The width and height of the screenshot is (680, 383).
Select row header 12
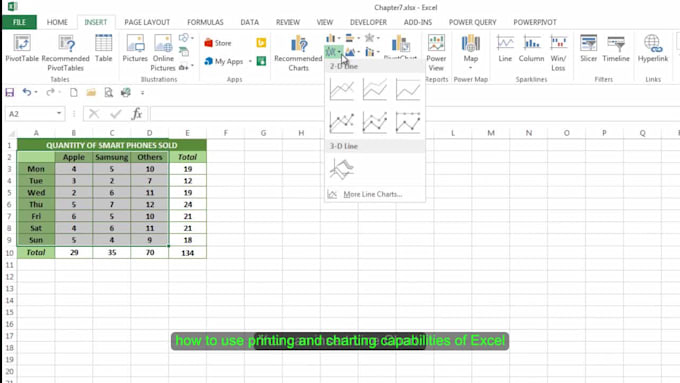point(9,277)
